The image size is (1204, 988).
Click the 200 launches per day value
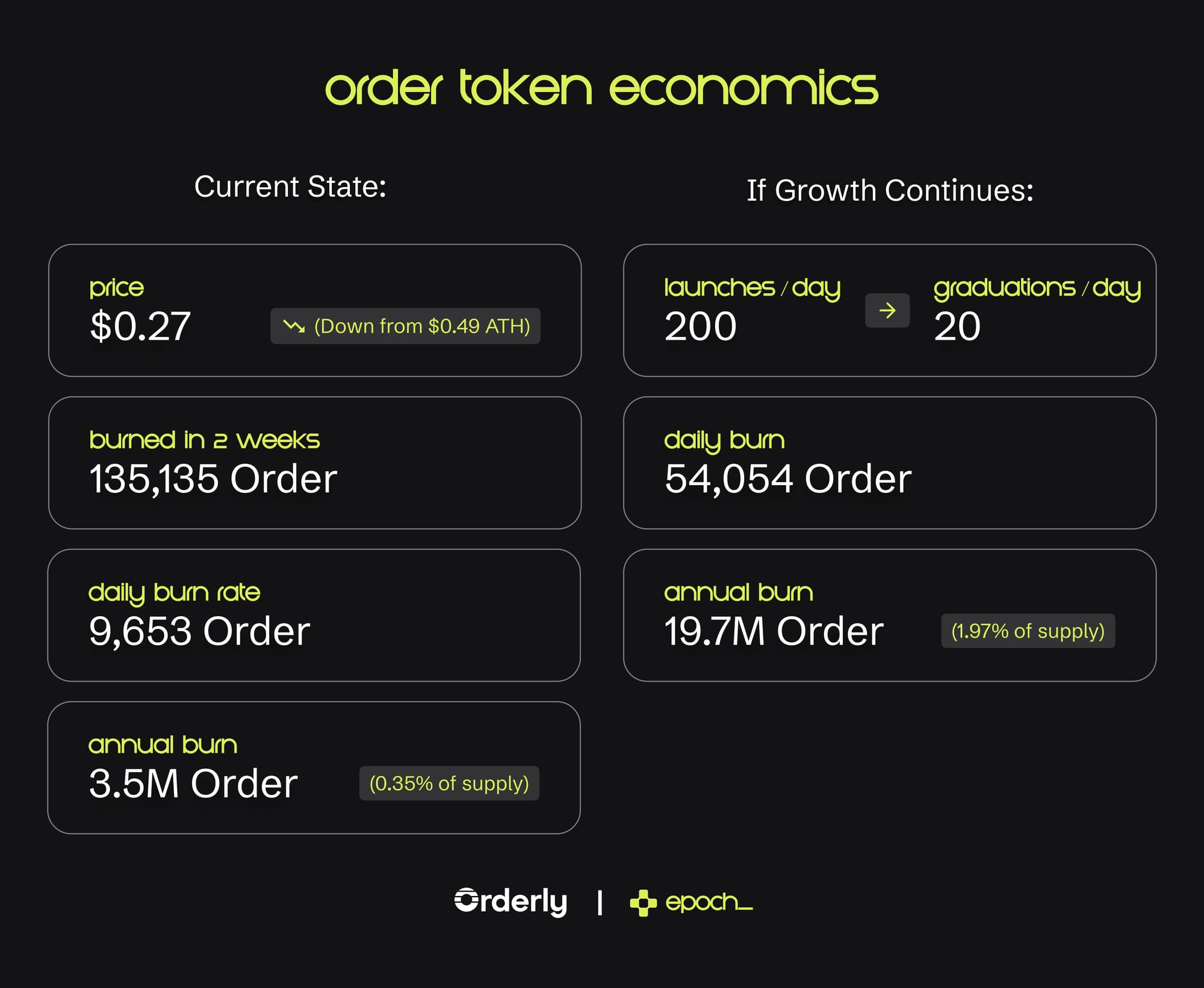click(700, 327)
